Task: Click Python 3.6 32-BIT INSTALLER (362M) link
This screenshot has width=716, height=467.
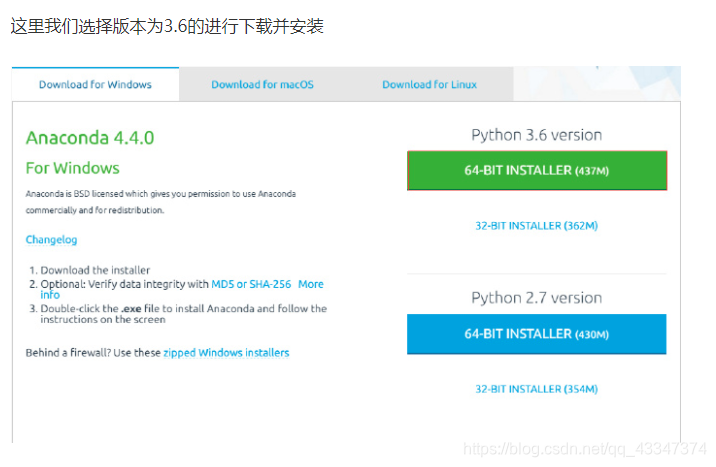Action: (x=537, y=226)
